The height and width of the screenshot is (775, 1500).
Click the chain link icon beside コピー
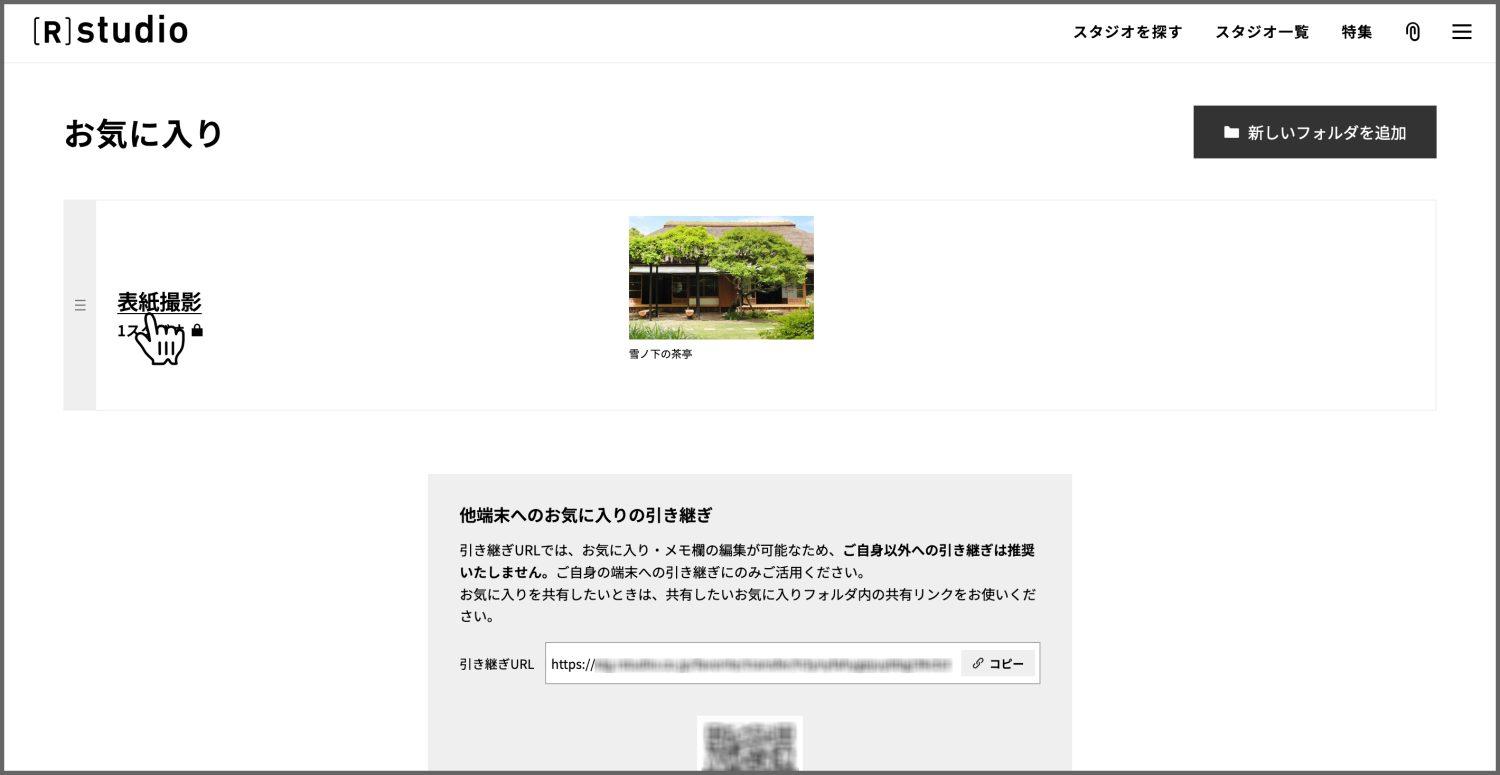[x=978, y=663]
